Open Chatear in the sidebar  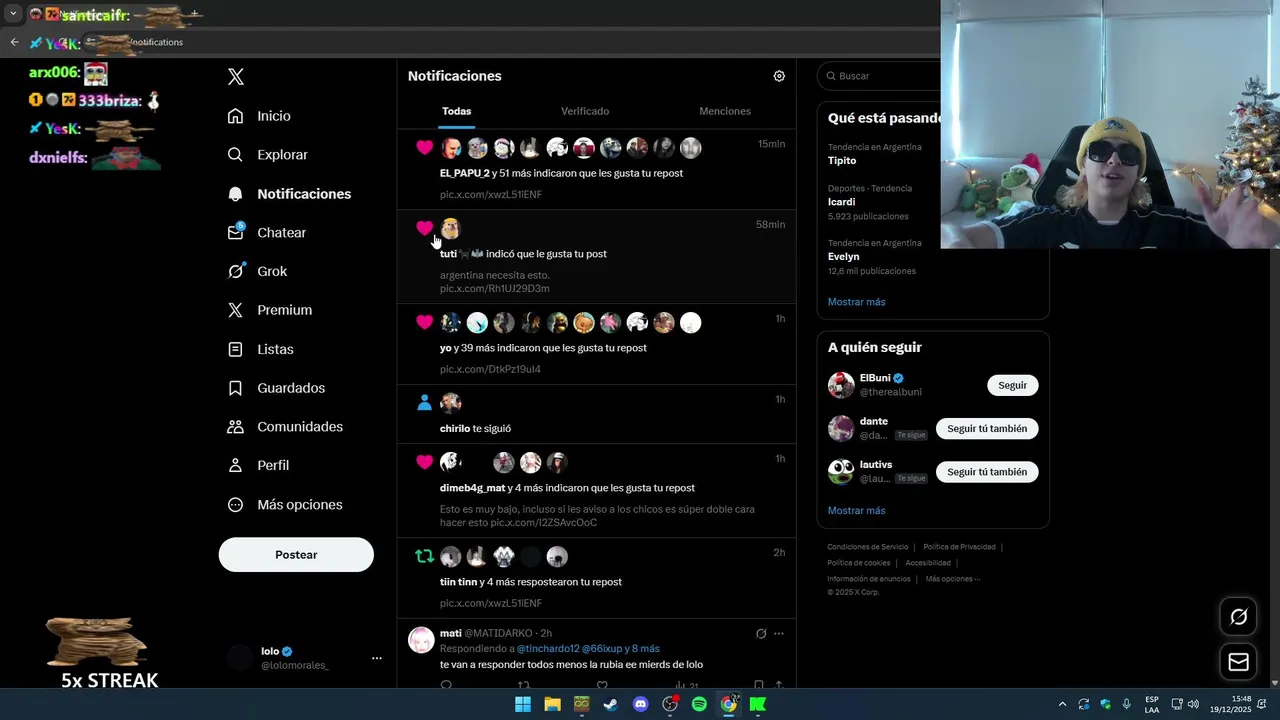pyautogui.click(x=266, y=232)
